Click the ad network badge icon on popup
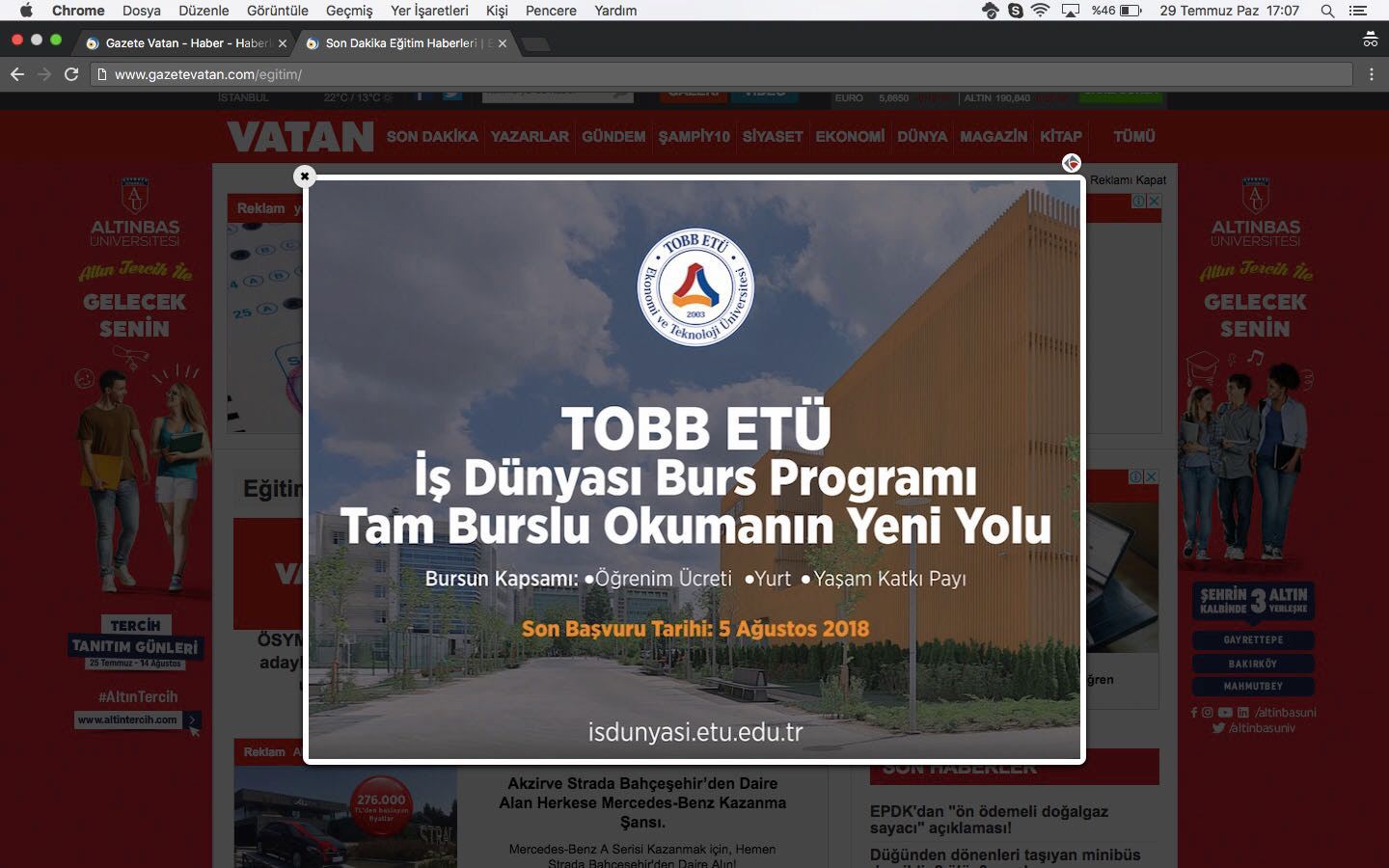This screenshot has width=1389, height=868. coord(1071,163)
